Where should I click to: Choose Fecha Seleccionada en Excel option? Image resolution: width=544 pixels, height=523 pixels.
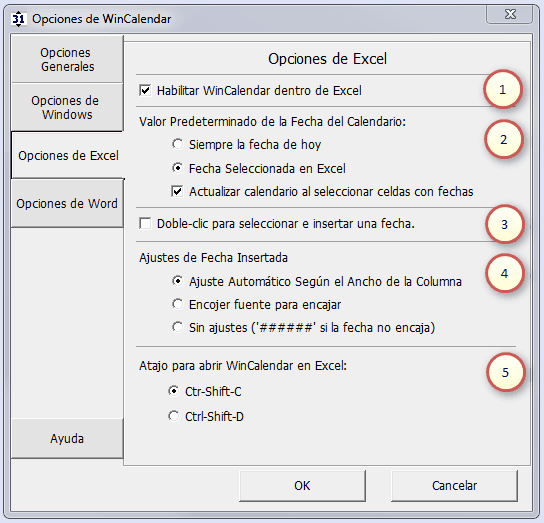pyautogui.click(x=177, y=168)
